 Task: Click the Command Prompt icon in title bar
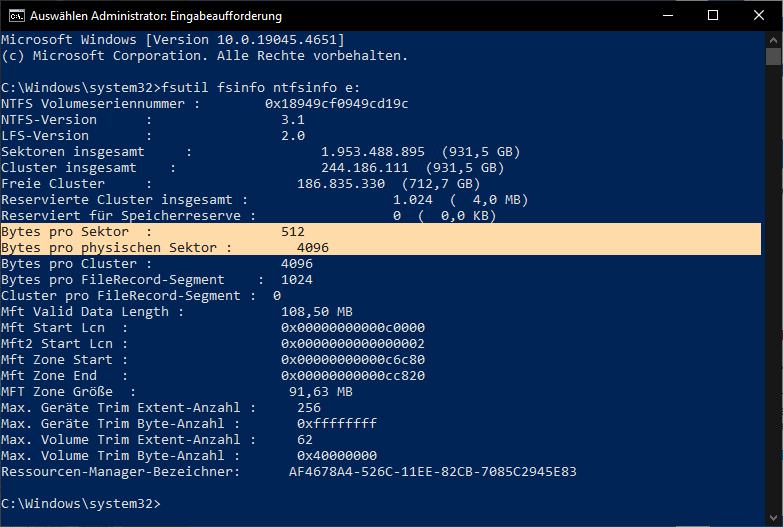tap(15, 16)
